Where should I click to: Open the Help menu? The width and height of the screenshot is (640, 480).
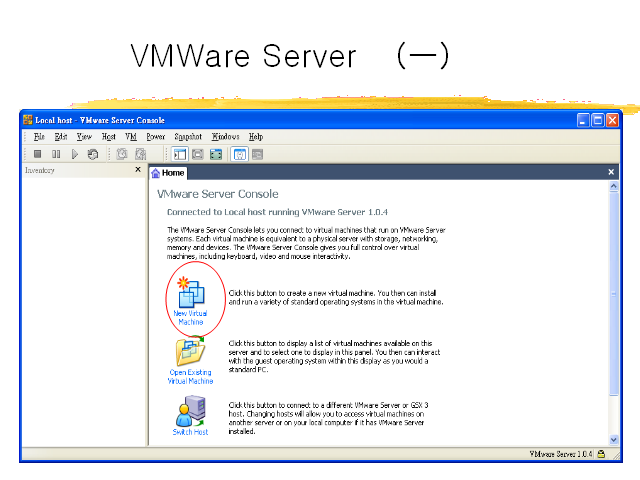tap(256, 137)
